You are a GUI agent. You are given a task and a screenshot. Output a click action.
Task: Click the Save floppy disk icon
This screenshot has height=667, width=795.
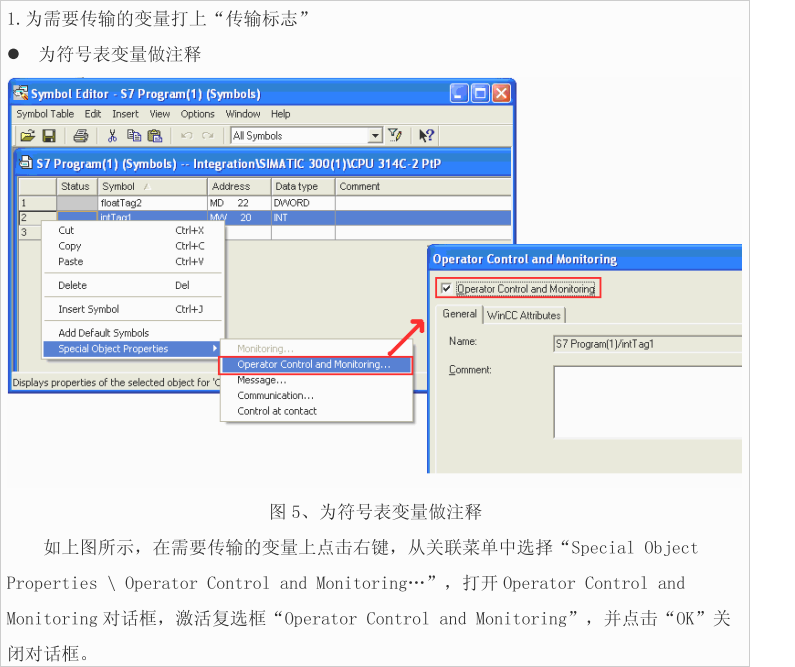point(49,136)
